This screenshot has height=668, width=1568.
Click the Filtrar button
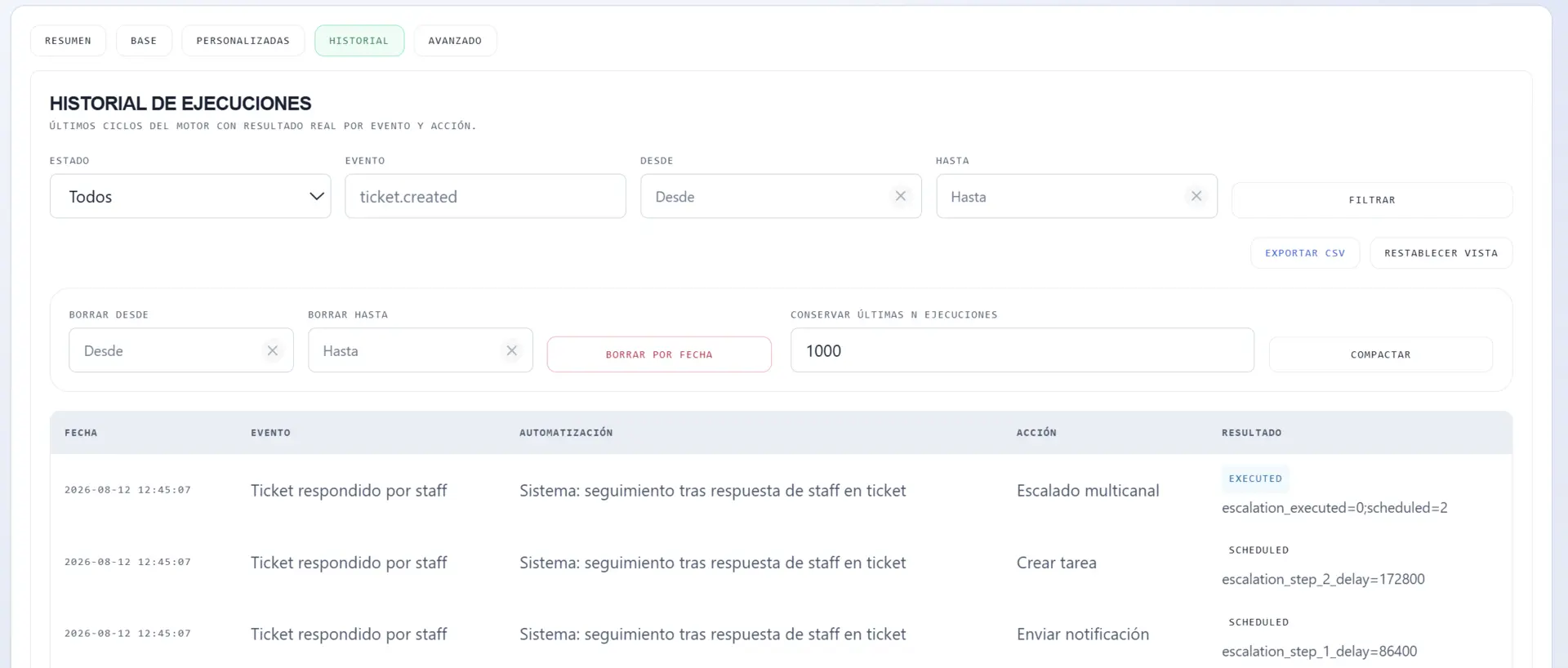click(1372, 200)
